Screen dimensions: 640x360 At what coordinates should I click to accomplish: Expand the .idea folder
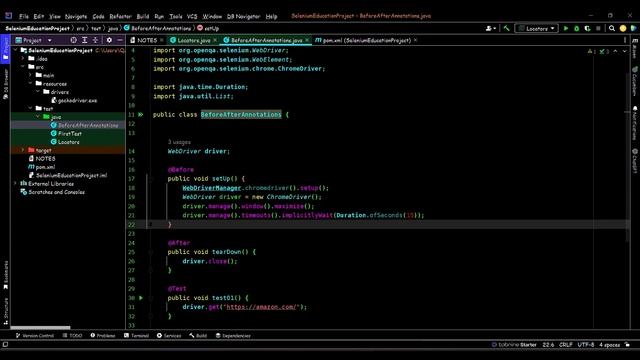23,58
